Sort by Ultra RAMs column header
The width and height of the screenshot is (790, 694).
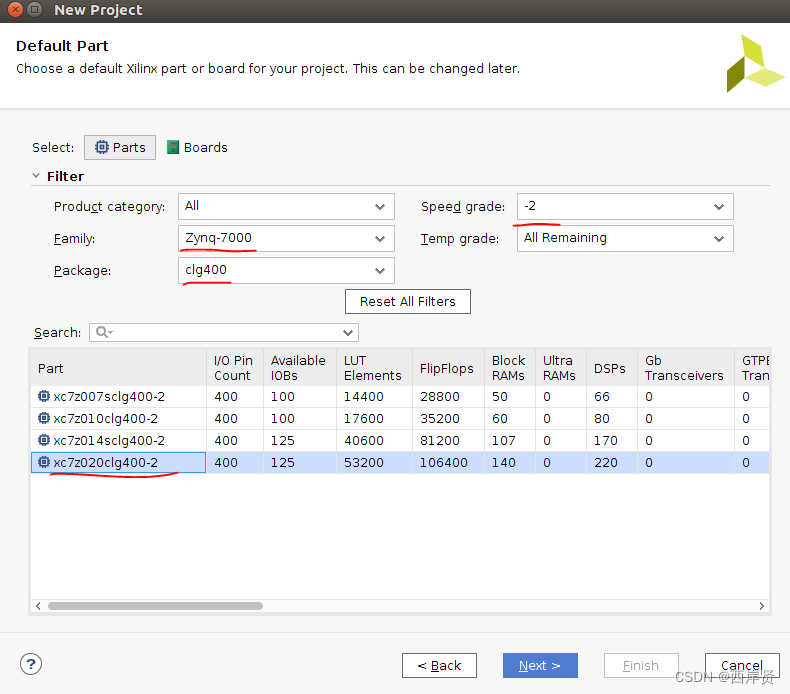tap(561, 368)
